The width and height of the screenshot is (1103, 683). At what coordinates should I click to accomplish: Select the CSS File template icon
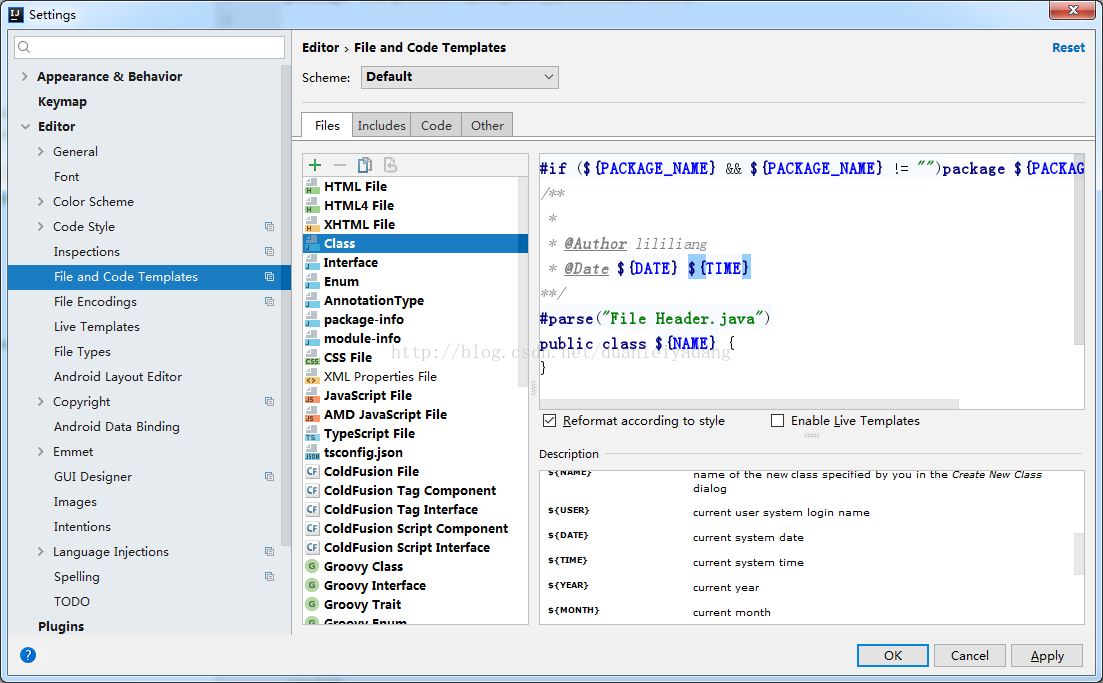[x=312, y=357]
